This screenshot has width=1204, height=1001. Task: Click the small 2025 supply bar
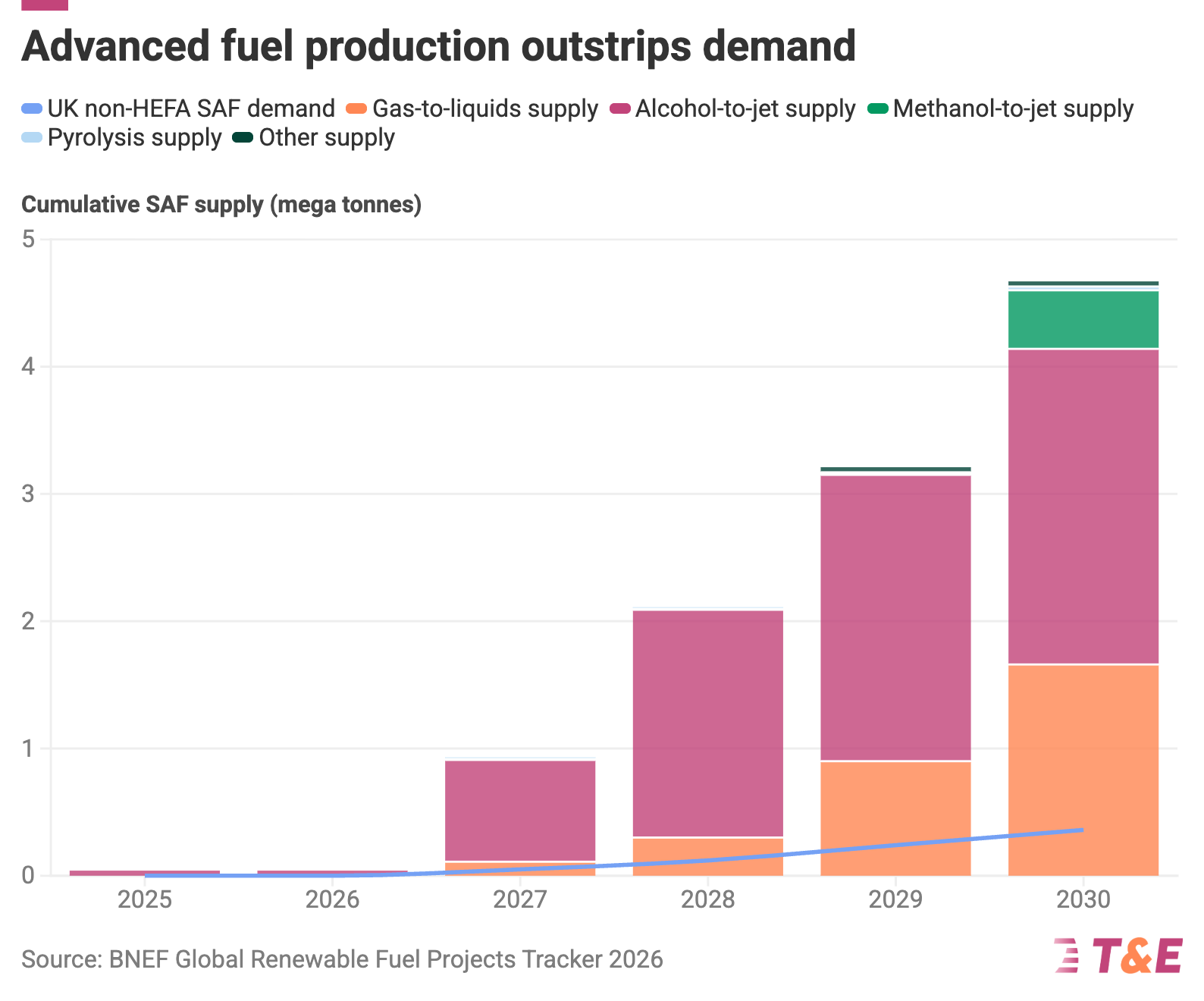point(144,873)
